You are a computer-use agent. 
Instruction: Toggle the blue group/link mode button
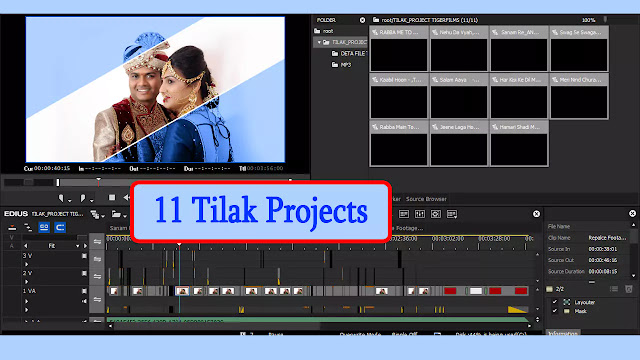tap(44, 227)
